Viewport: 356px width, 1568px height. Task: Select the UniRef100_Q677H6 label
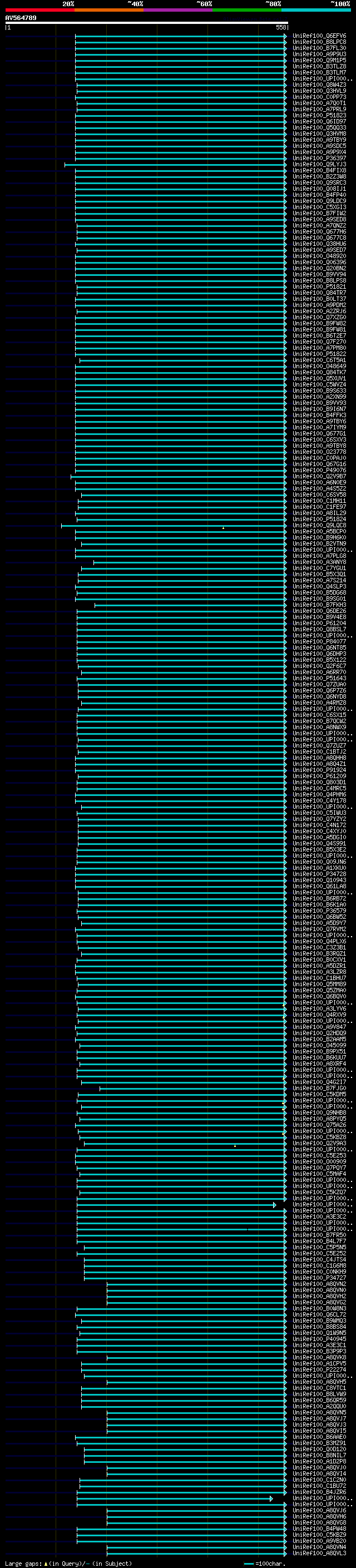pyautogui.click(x=319, y=231)
